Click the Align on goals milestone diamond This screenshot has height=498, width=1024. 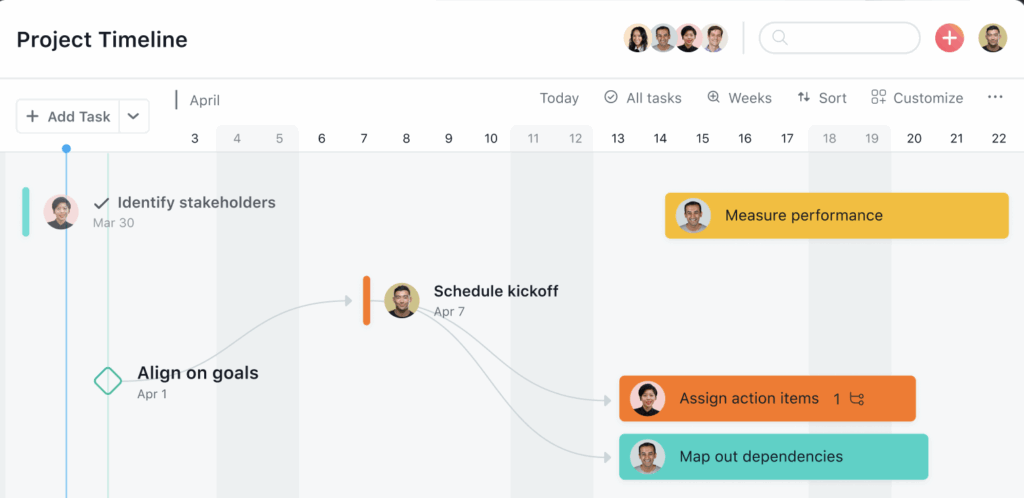pos(108,381)
